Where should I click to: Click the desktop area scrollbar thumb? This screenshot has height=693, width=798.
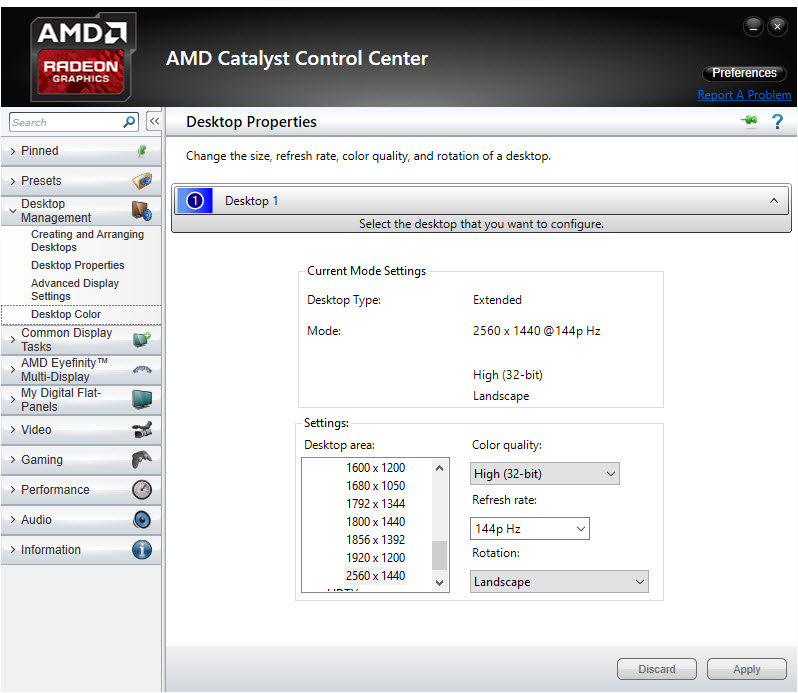[x=440, y=556]
